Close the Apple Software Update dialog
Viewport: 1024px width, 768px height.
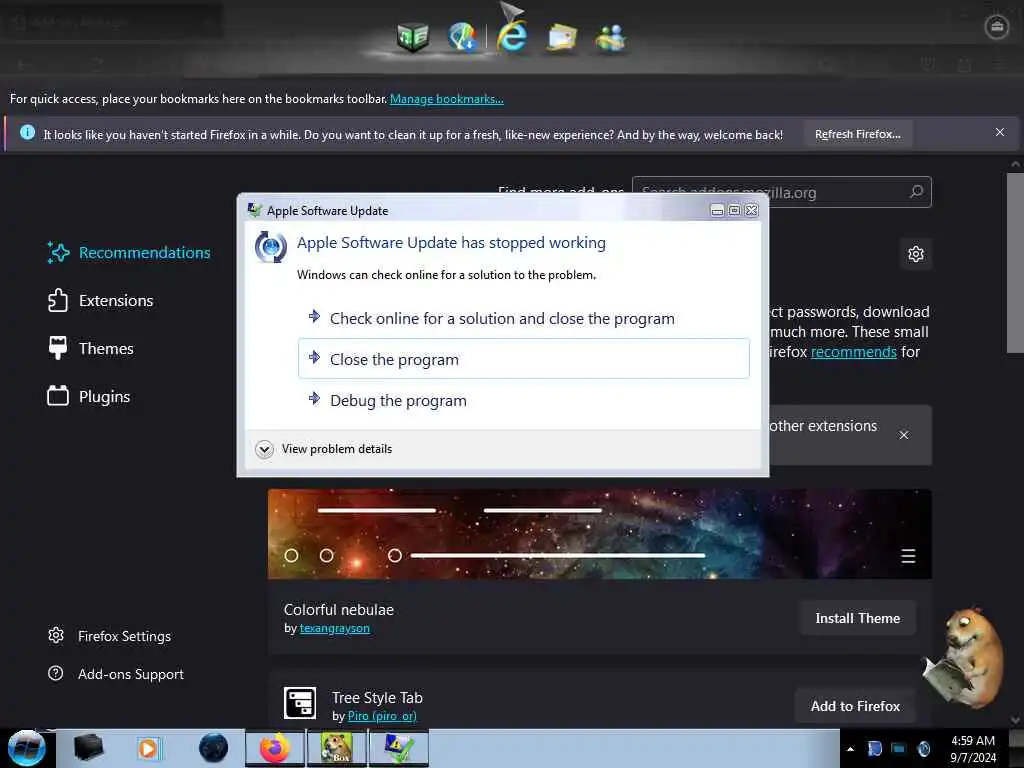(x=752, y=210)
